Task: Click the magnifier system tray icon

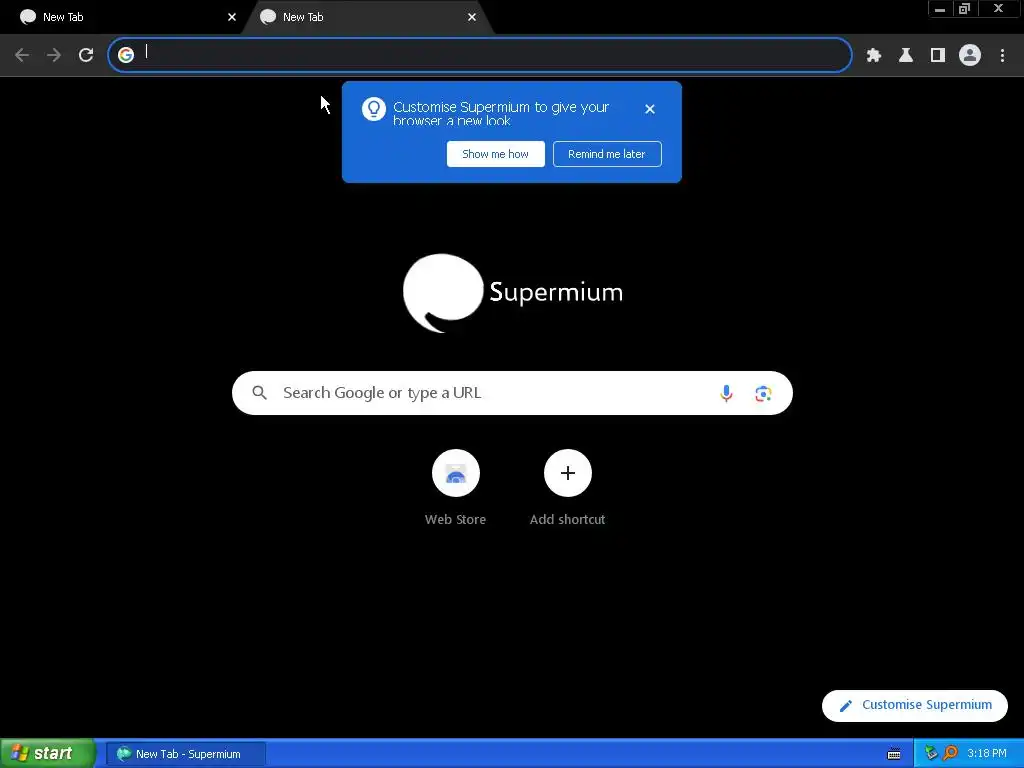Action: (x=950, y=754)
